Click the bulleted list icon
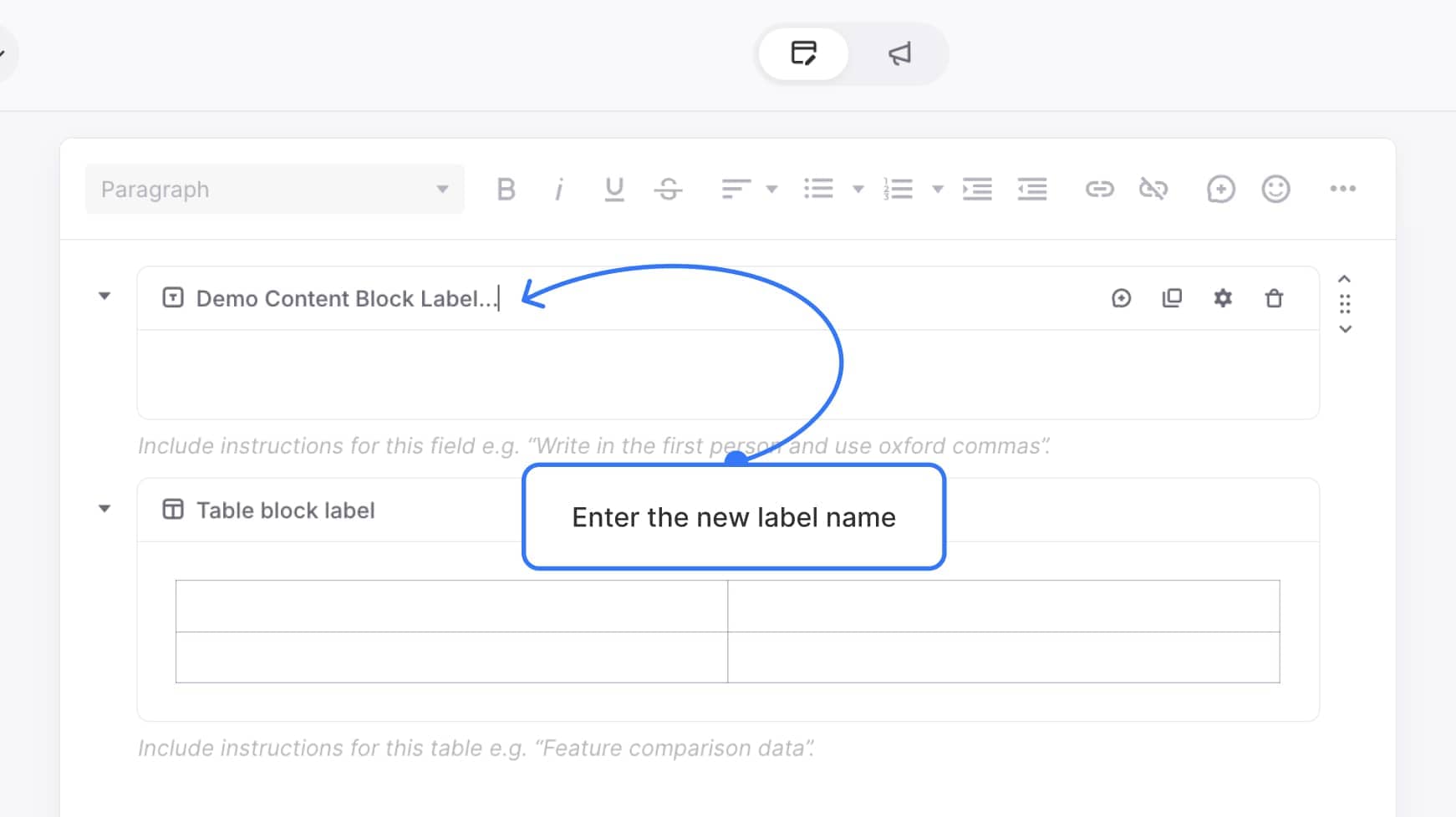 [x=818, y=189]
